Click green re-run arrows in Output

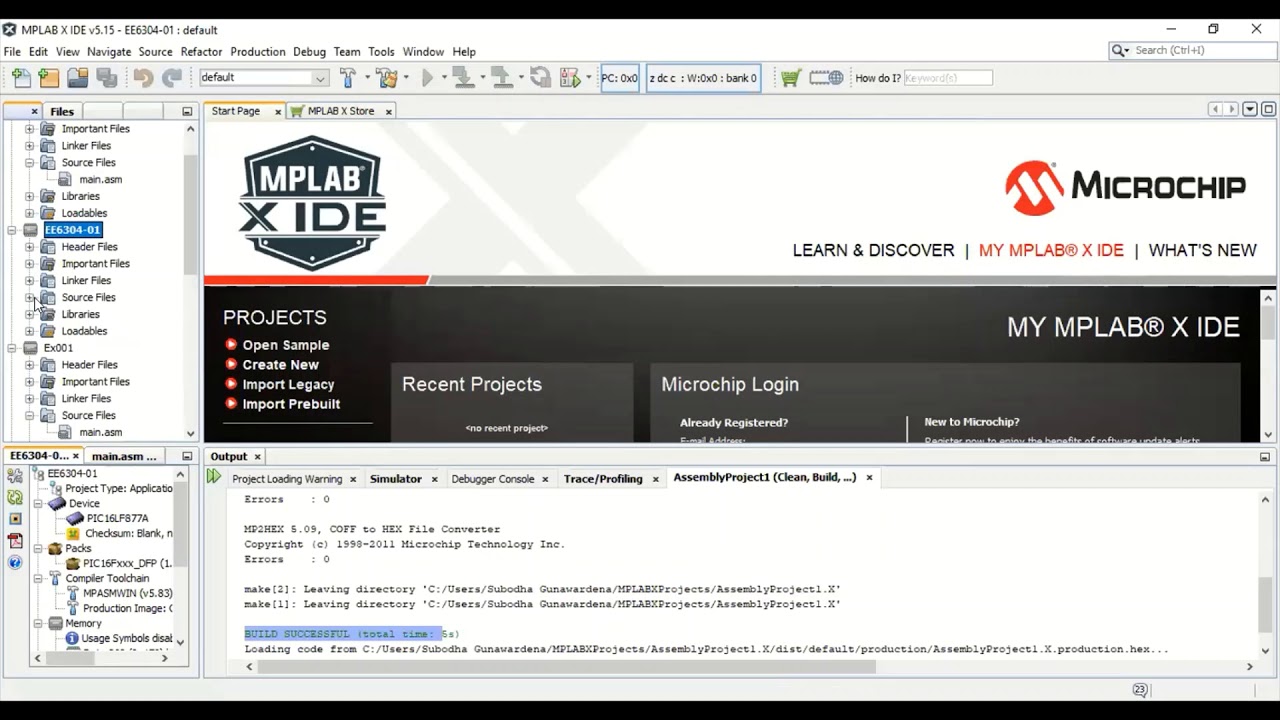click(214, 478)
